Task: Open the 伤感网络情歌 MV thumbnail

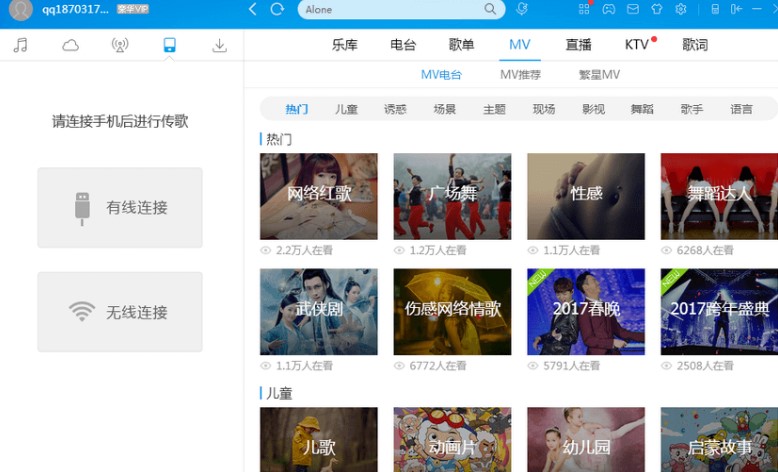Action: (452, 312)
